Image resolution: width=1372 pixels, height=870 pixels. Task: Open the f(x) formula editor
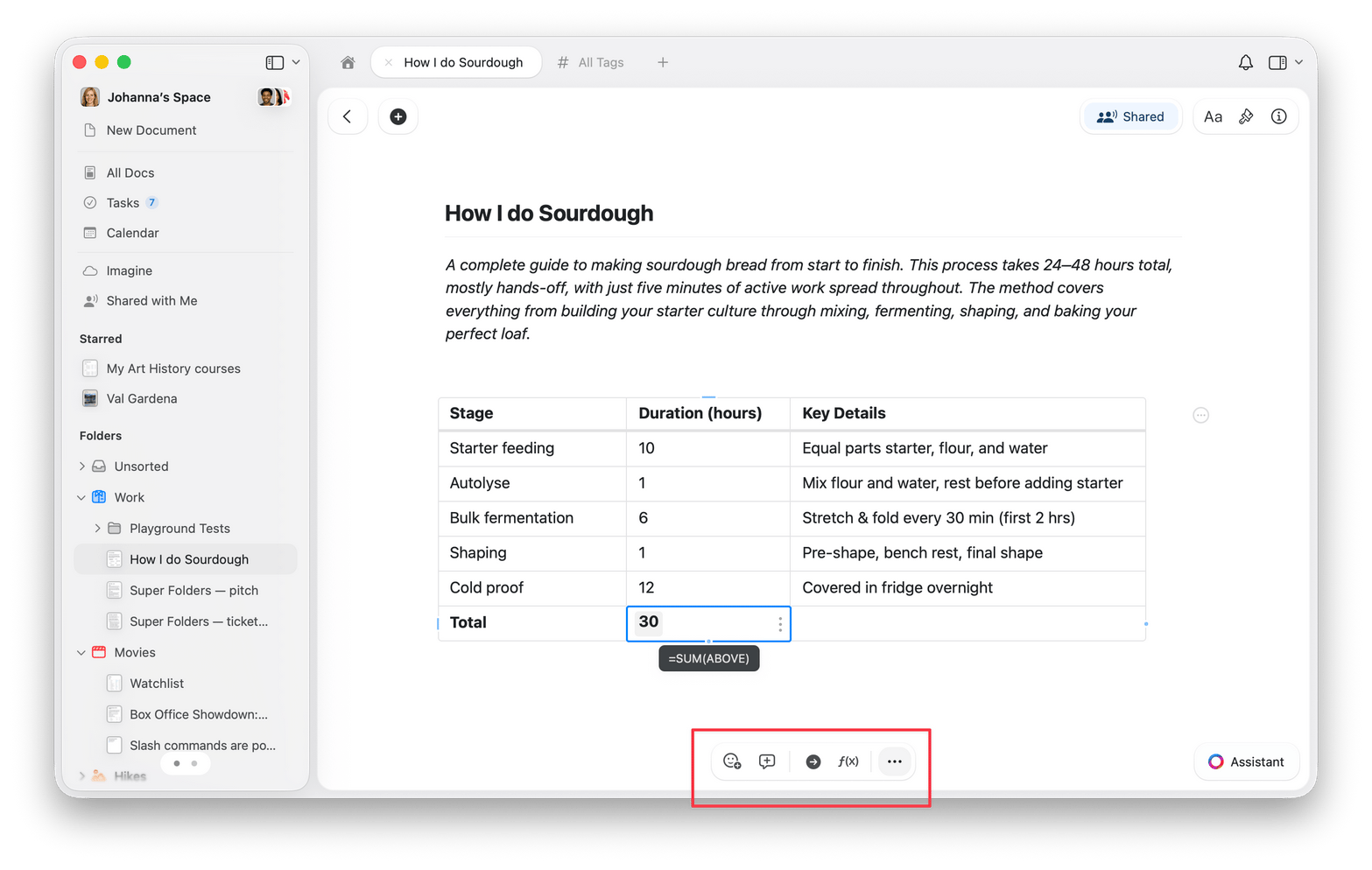pyautogui.click(x=848, y=761)
